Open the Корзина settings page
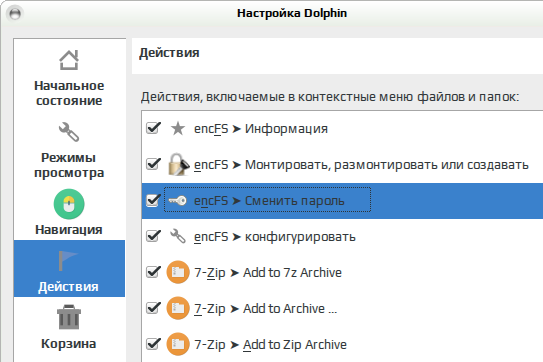The height and width of the screenshot is (362, 543). (69, 327)
